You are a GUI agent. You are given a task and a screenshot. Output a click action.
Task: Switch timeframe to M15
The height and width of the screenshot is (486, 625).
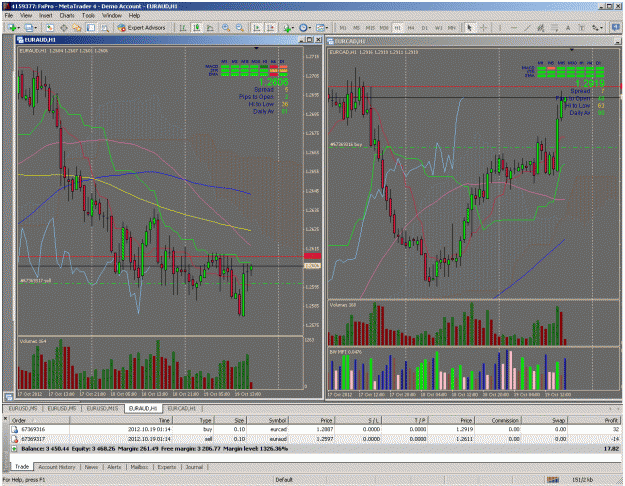370,28
